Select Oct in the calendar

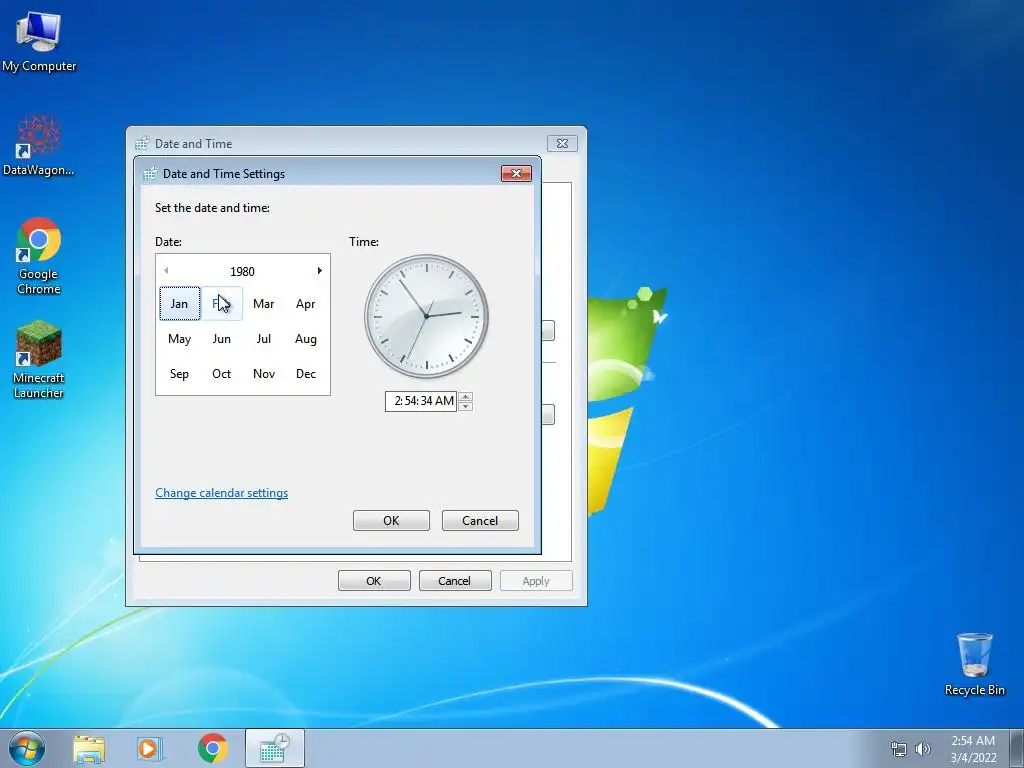click(x=222, y=374)
